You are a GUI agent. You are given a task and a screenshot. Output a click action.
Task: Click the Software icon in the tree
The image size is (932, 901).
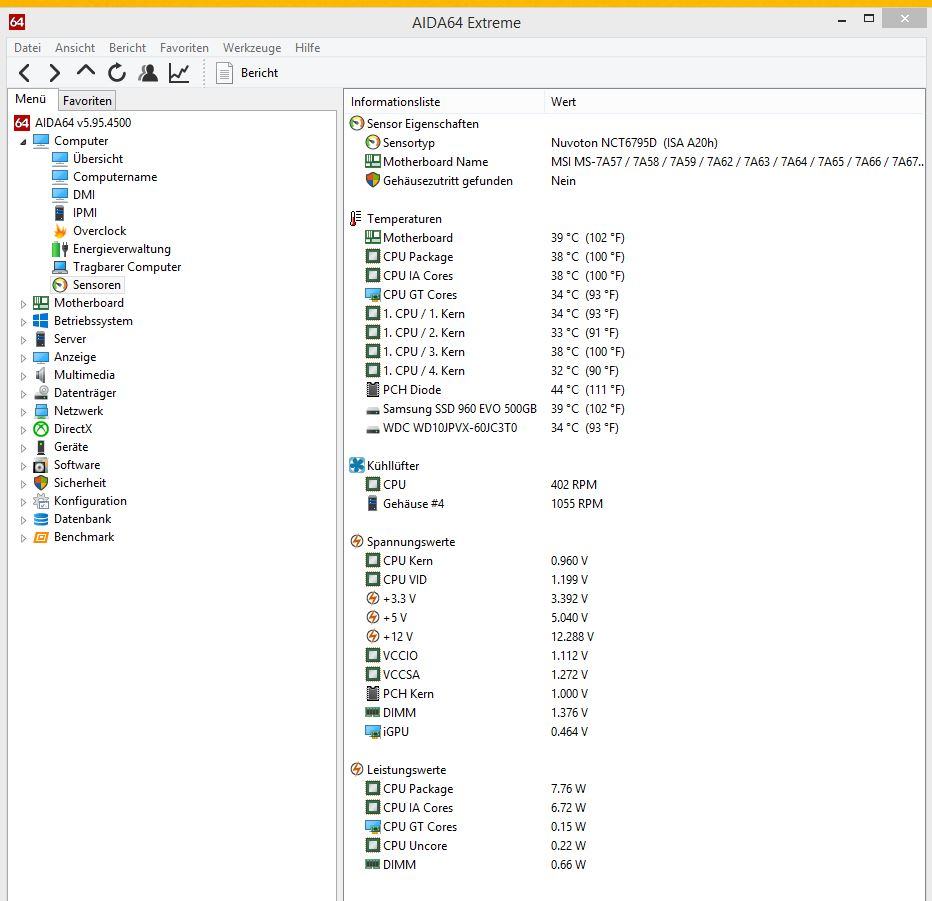coord(41,465)
